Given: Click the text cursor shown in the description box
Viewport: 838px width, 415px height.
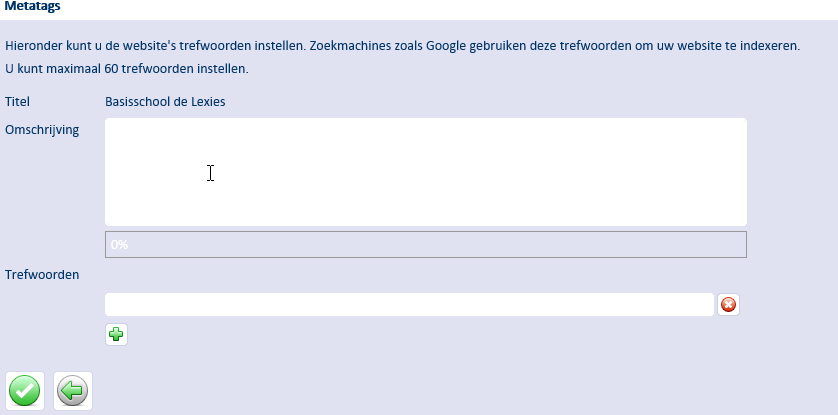Looking at the screenshot, I should click(211, 173).
